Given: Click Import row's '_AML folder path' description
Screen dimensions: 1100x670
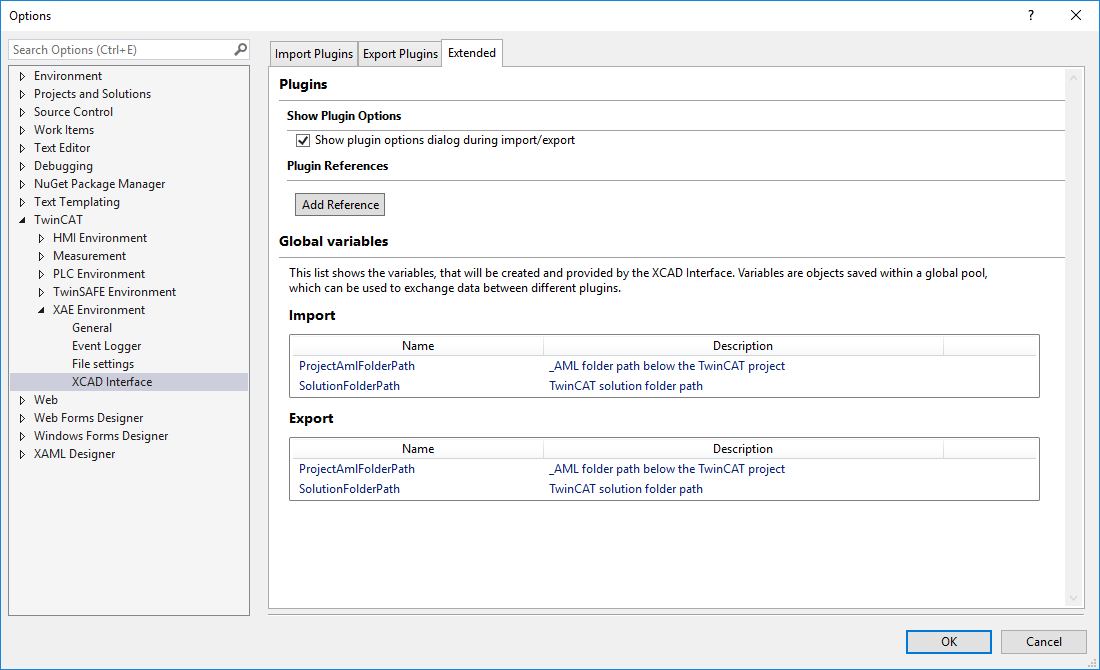Looking at the screenshot, I should tap(666, 366).
